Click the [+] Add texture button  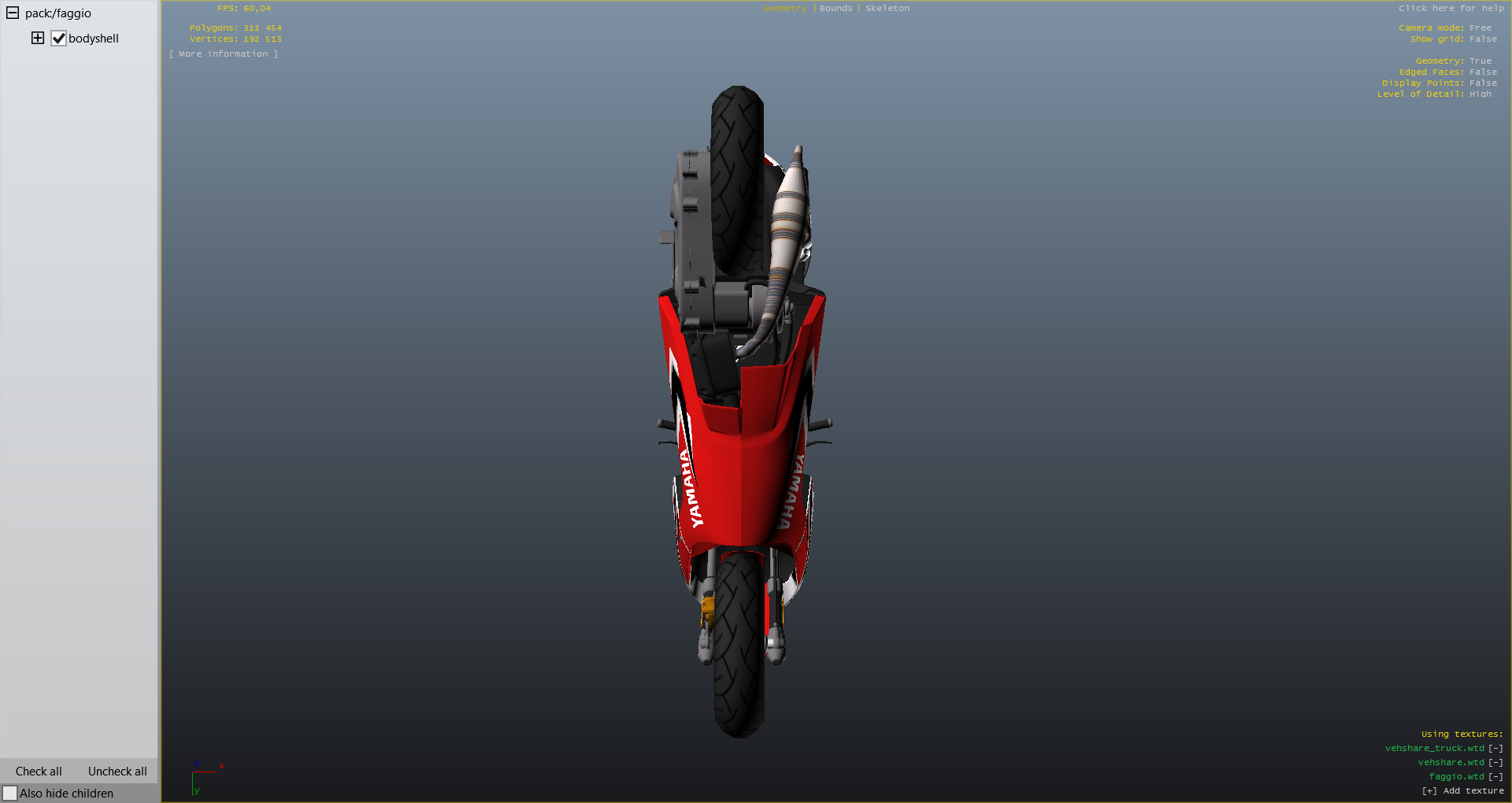[1463, 791]
